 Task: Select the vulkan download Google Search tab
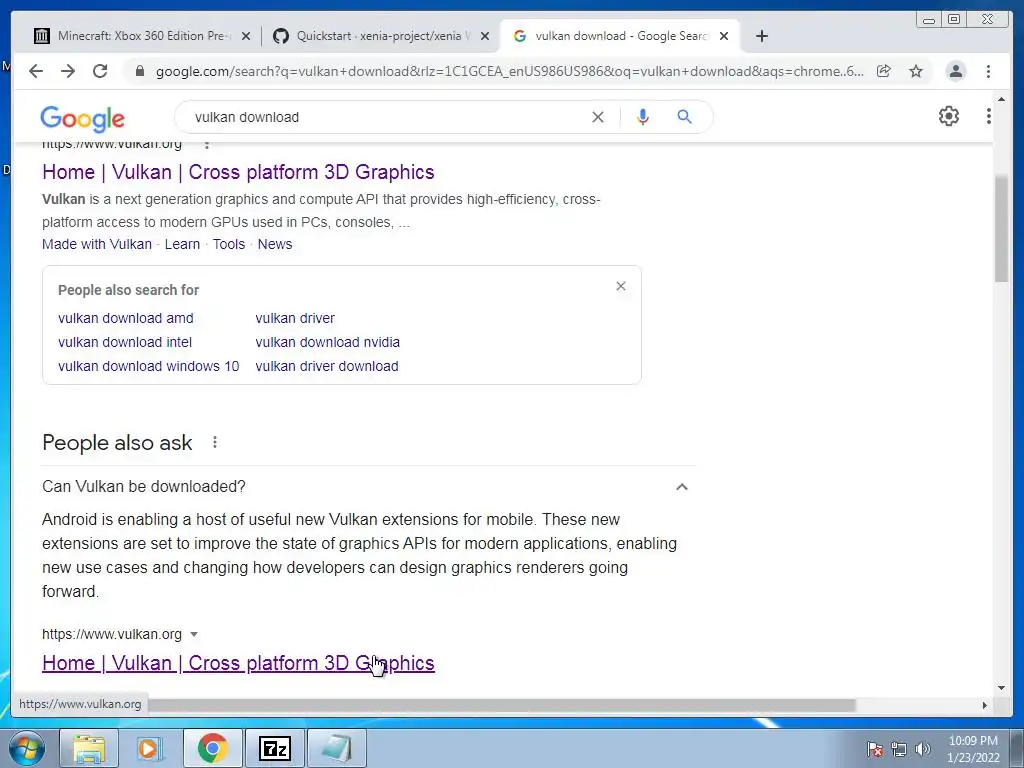pos(620,36)
